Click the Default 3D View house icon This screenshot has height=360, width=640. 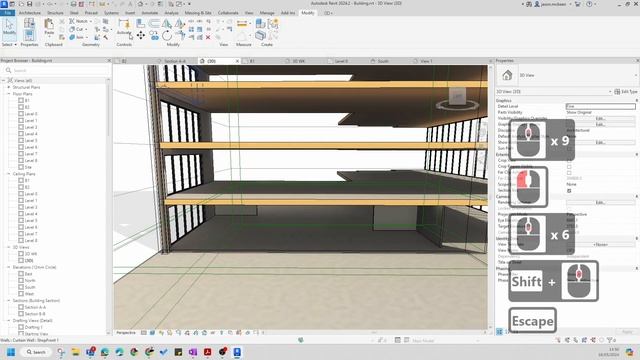tap(140, 4)
